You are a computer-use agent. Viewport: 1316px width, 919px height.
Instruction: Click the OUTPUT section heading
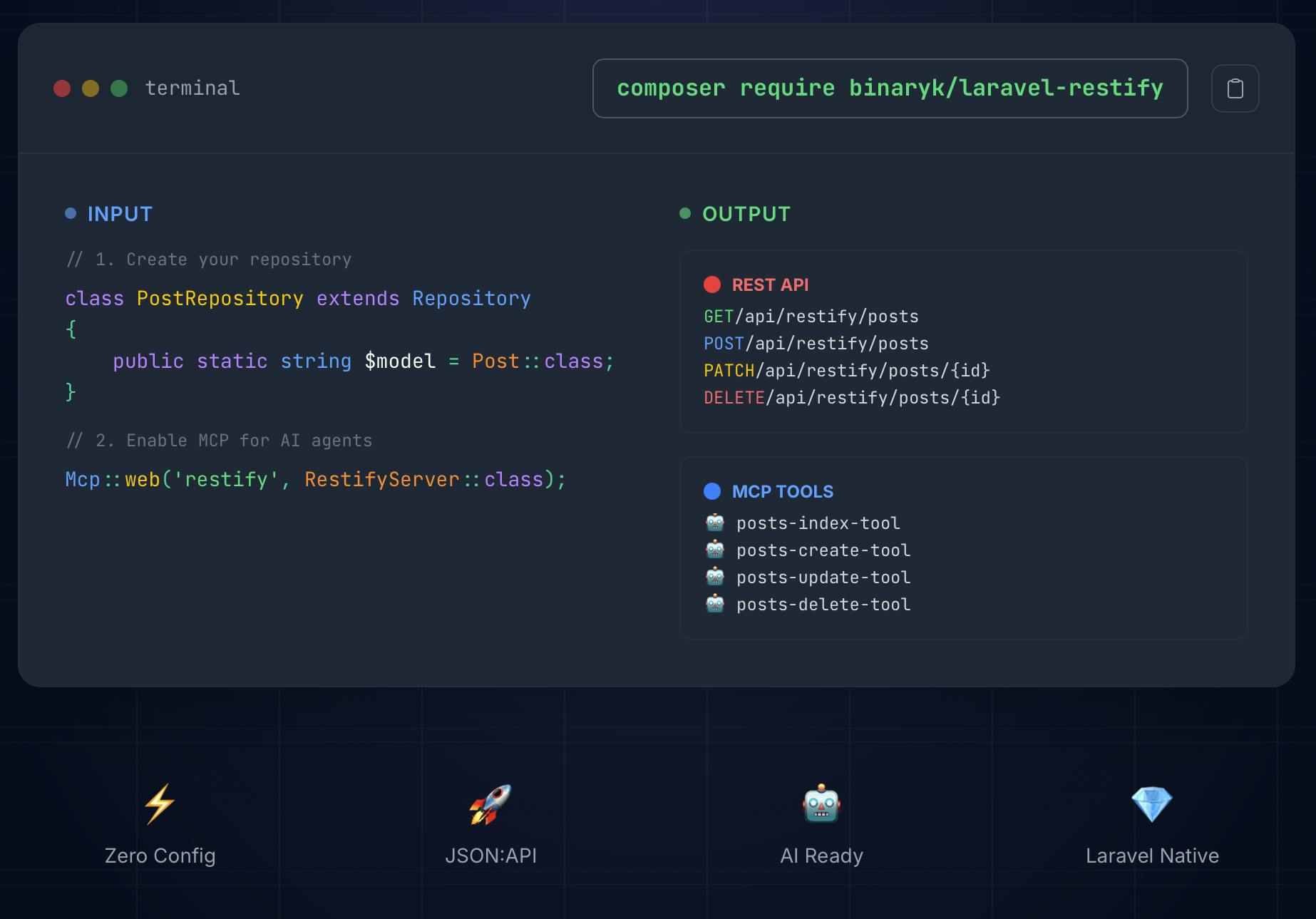pos(746,214)
